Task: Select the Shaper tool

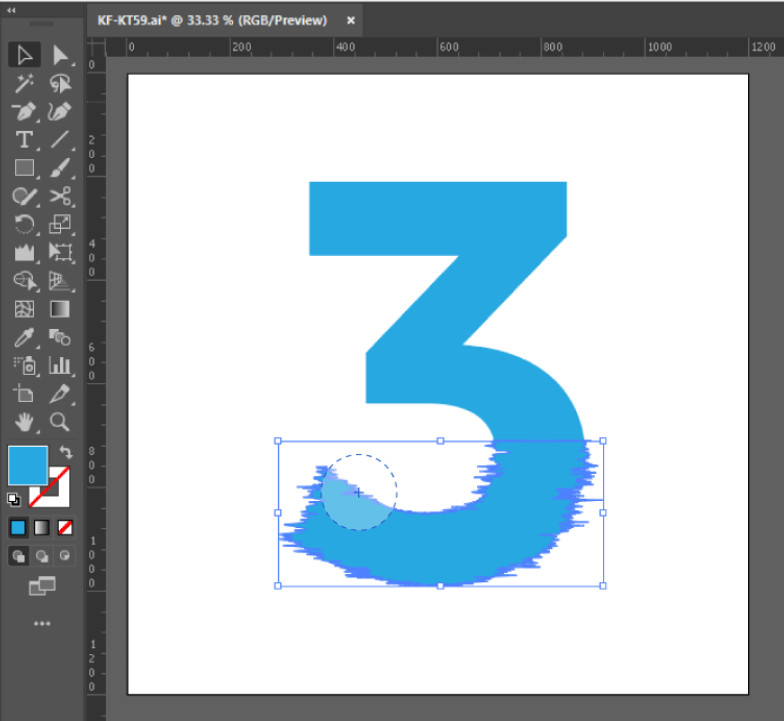Action: click(24, 196)
